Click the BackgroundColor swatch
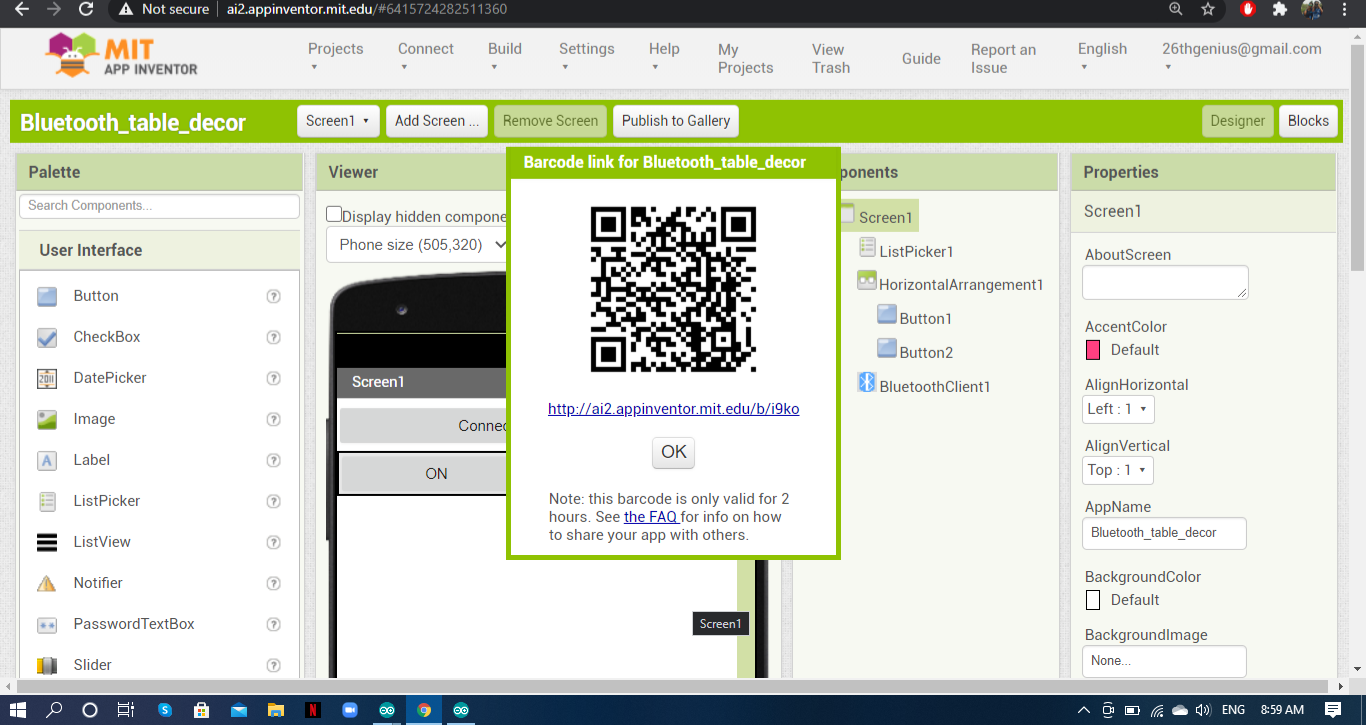The height and width of the screenshot is (725, 1366). tap(1093, 600)
